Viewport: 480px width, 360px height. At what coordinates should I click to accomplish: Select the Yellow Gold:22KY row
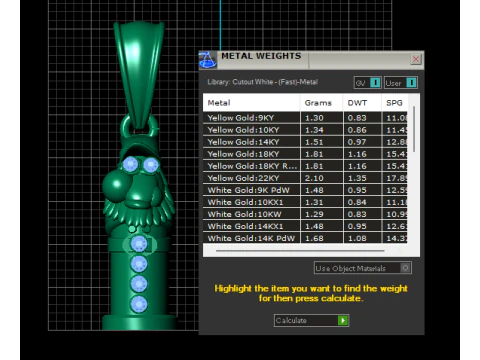305,178
